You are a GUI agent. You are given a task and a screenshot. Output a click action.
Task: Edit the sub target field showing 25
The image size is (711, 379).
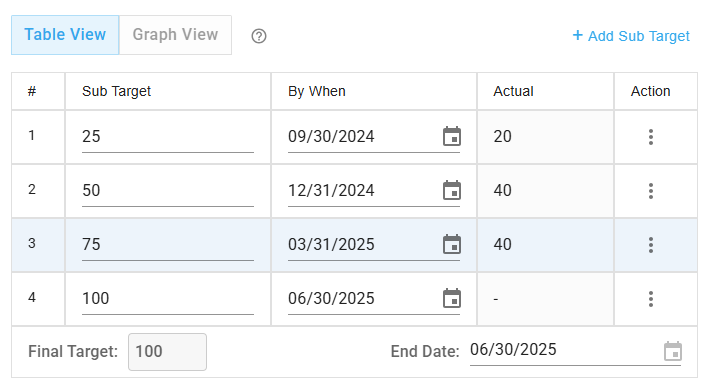click(x=168, y=136)
